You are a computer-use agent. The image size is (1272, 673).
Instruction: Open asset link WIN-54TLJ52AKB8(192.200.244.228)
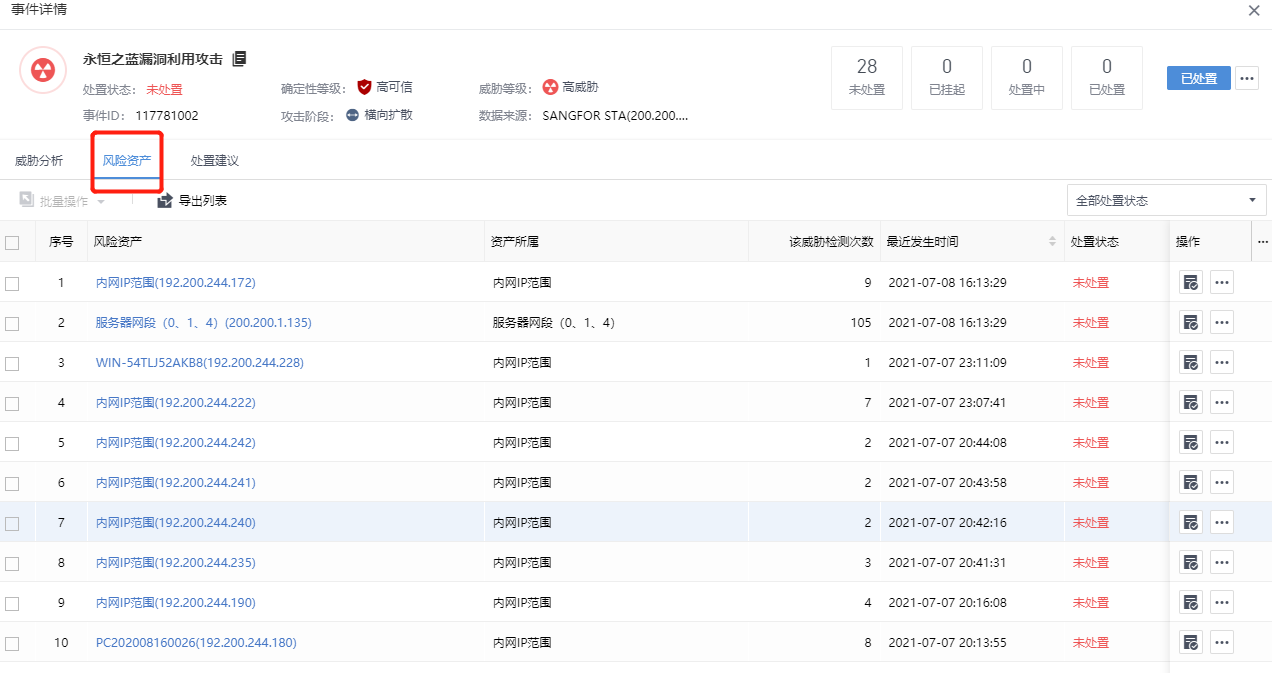click(x=200, y=363)
